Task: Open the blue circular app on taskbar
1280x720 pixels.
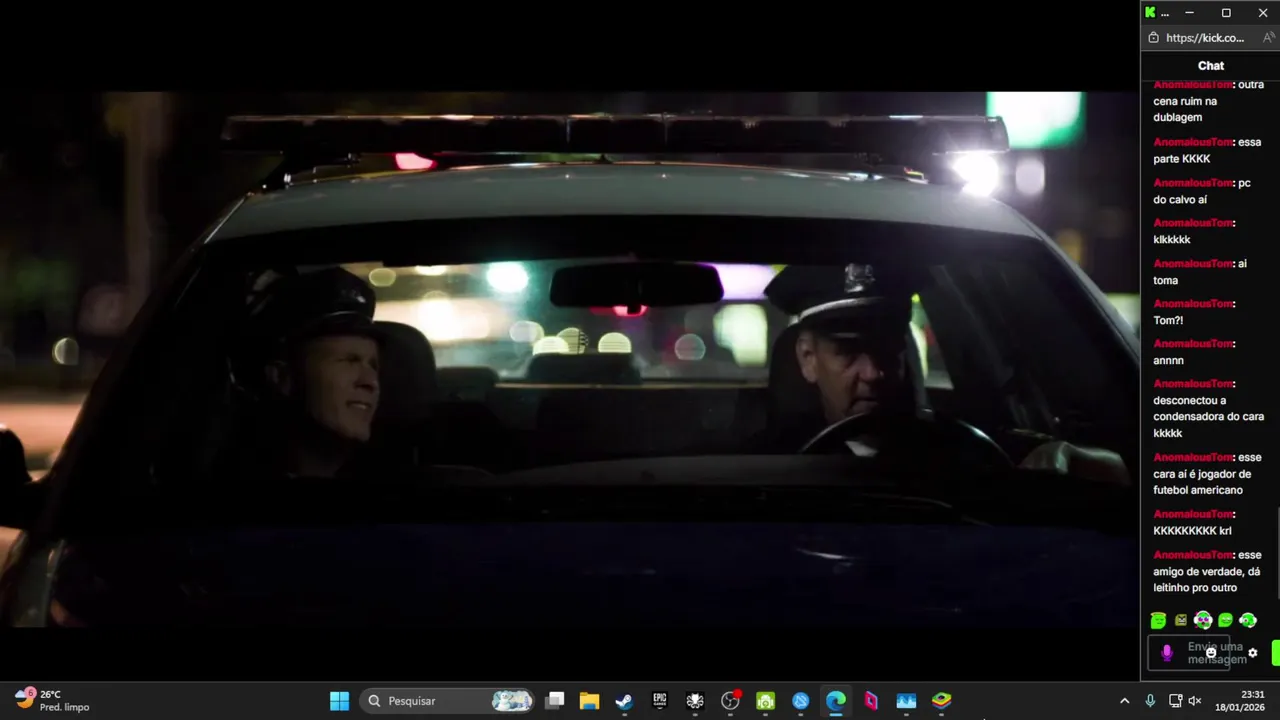Action: coord(801,701)
